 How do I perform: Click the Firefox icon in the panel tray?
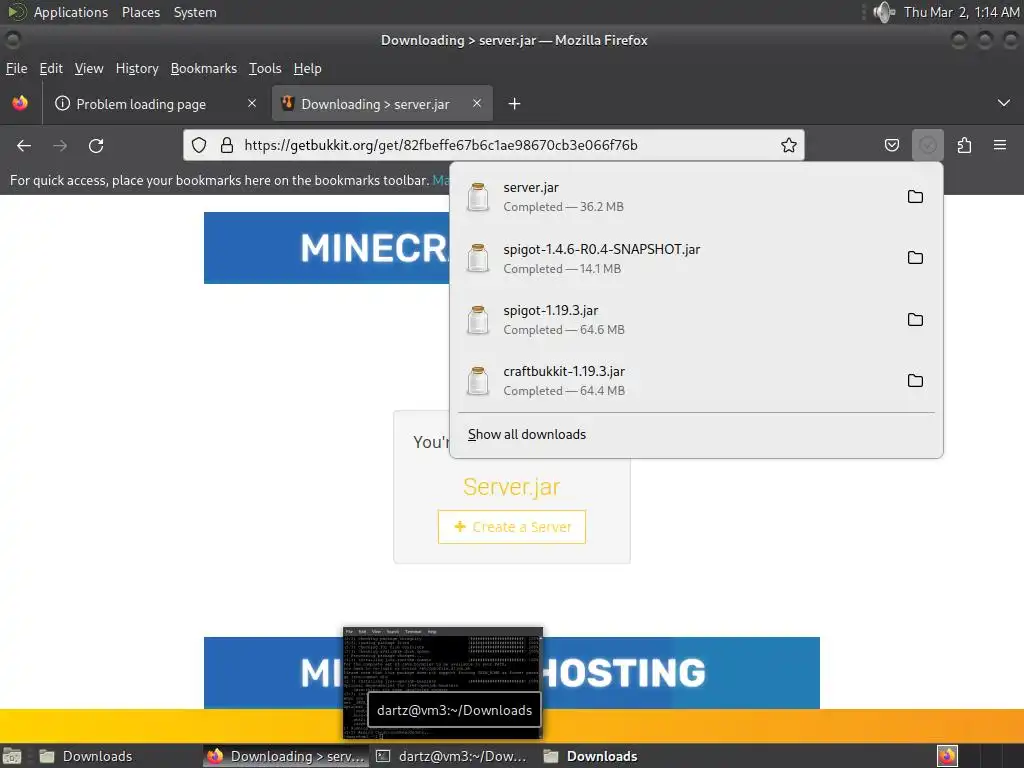pos(947,756)
